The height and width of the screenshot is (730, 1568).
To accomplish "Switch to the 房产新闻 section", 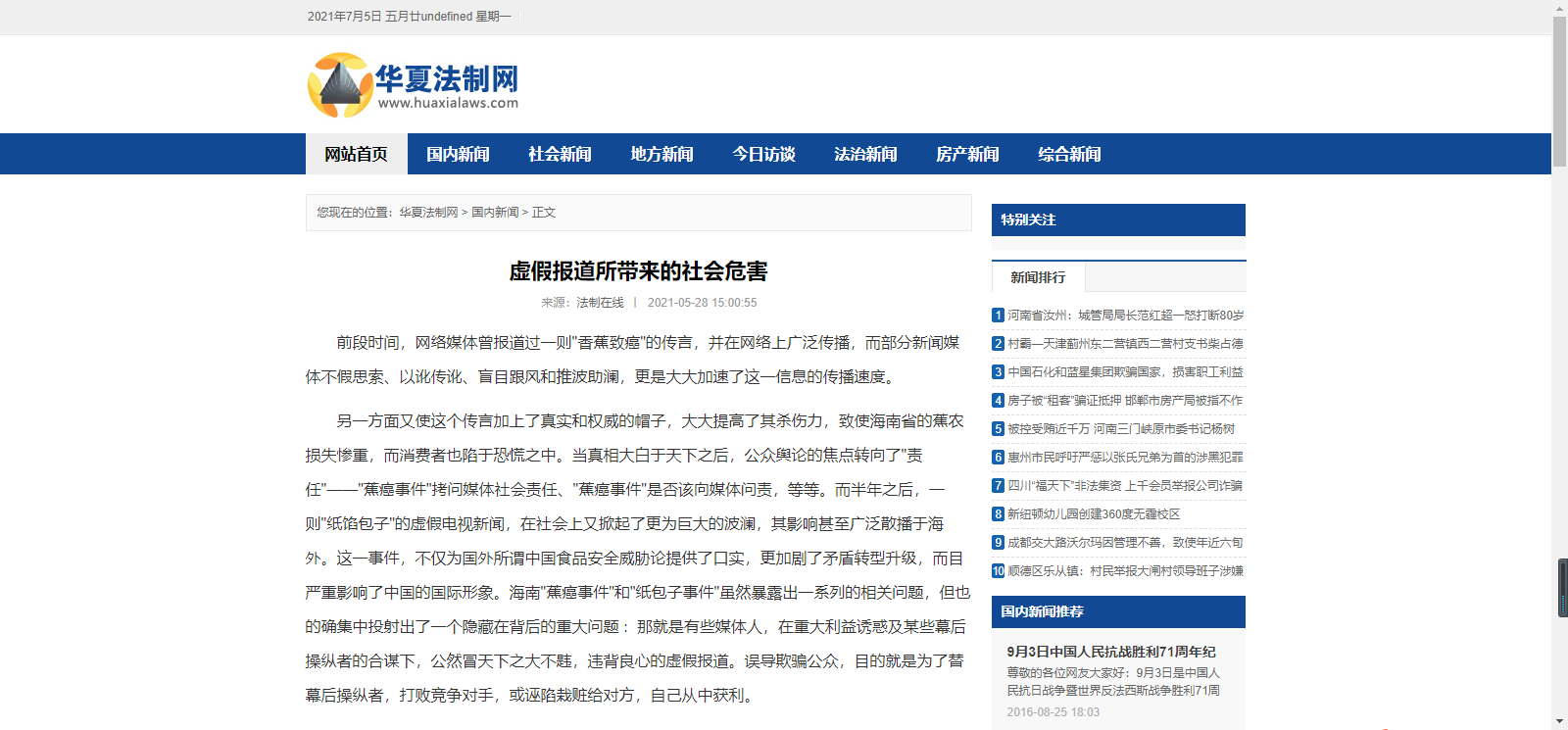I will [968, 154].
